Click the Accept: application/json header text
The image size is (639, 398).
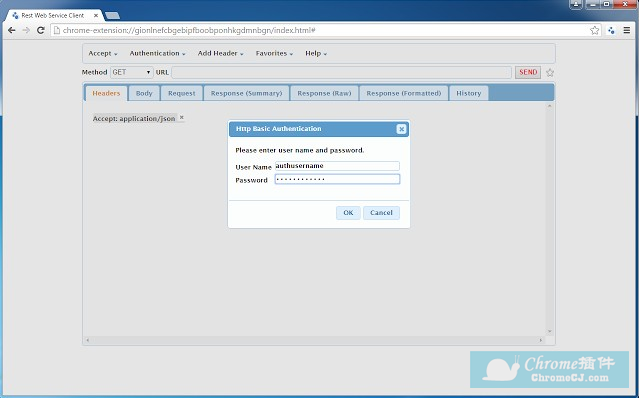[x=134, y=119]
